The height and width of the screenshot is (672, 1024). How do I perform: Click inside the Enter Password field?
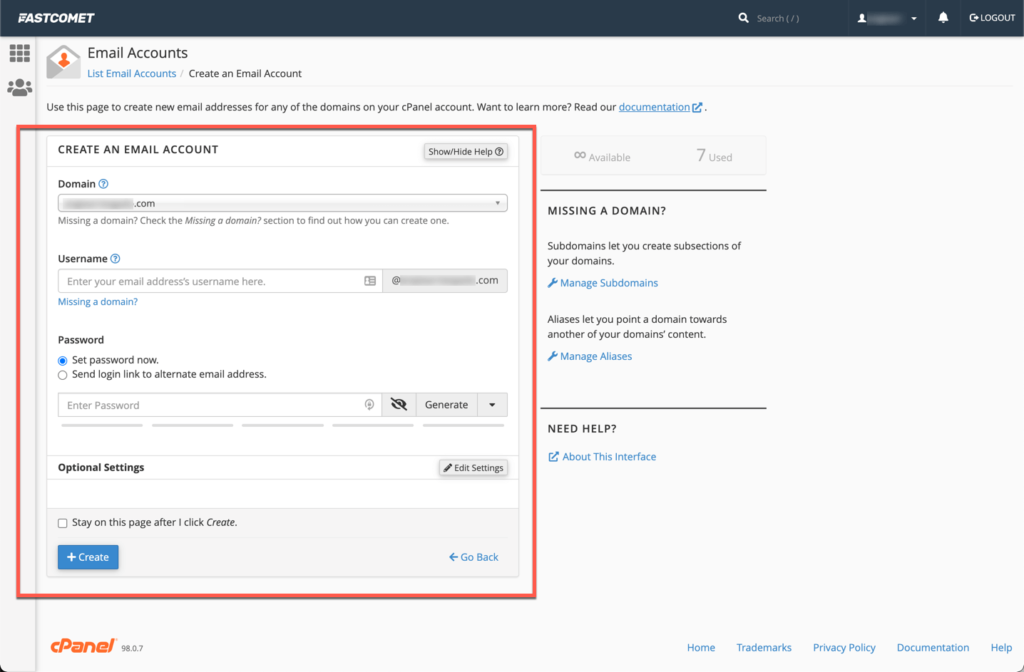pos(200,404)
